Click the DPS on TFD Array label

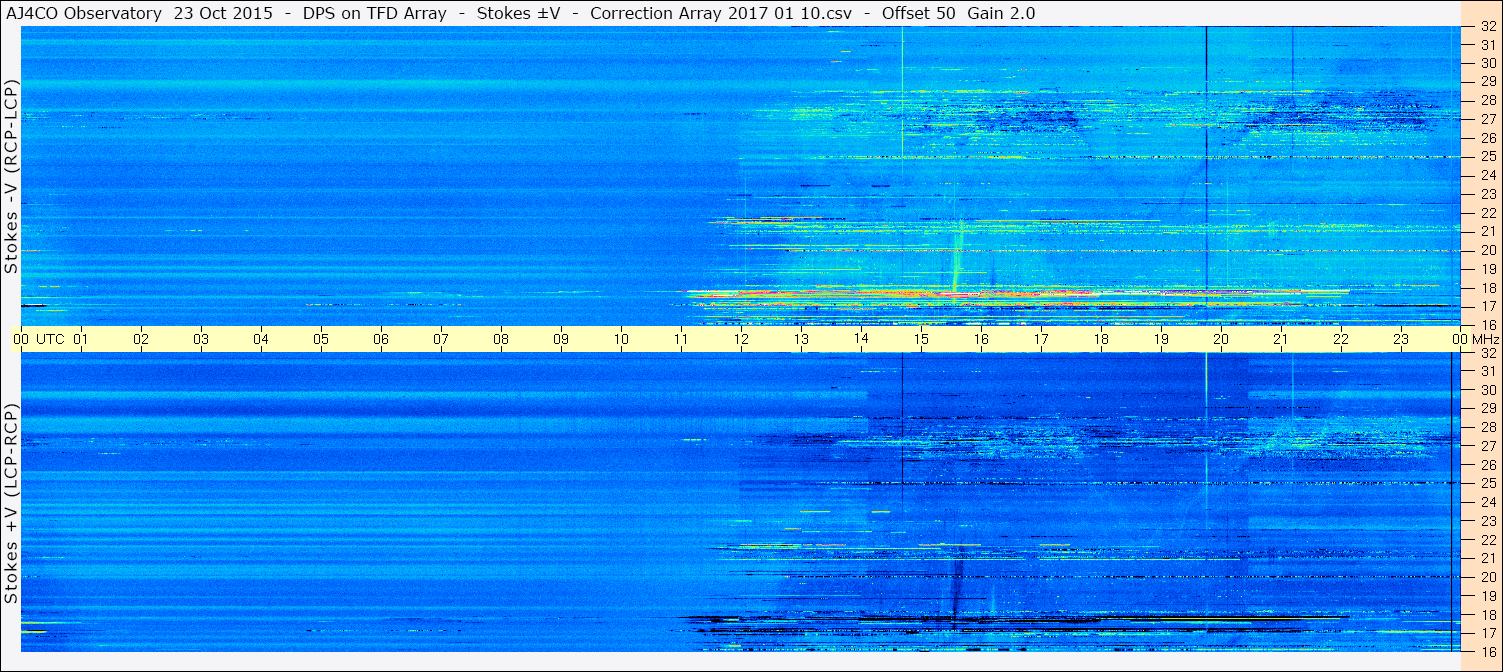coord(375,13)
